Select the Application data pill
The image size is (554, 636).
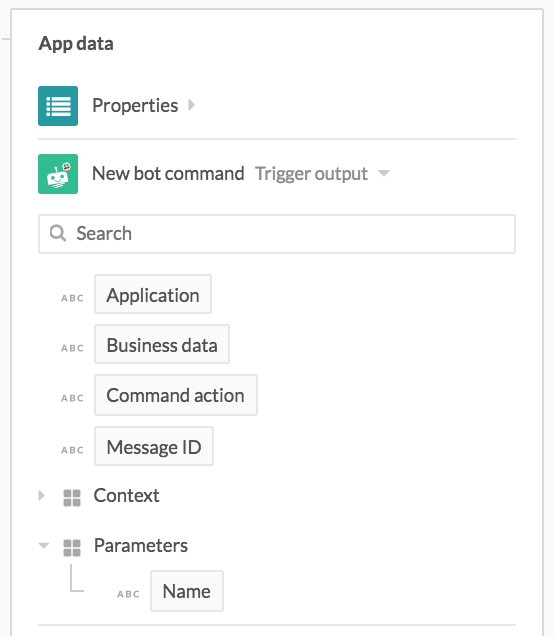(x=153, y=294)
